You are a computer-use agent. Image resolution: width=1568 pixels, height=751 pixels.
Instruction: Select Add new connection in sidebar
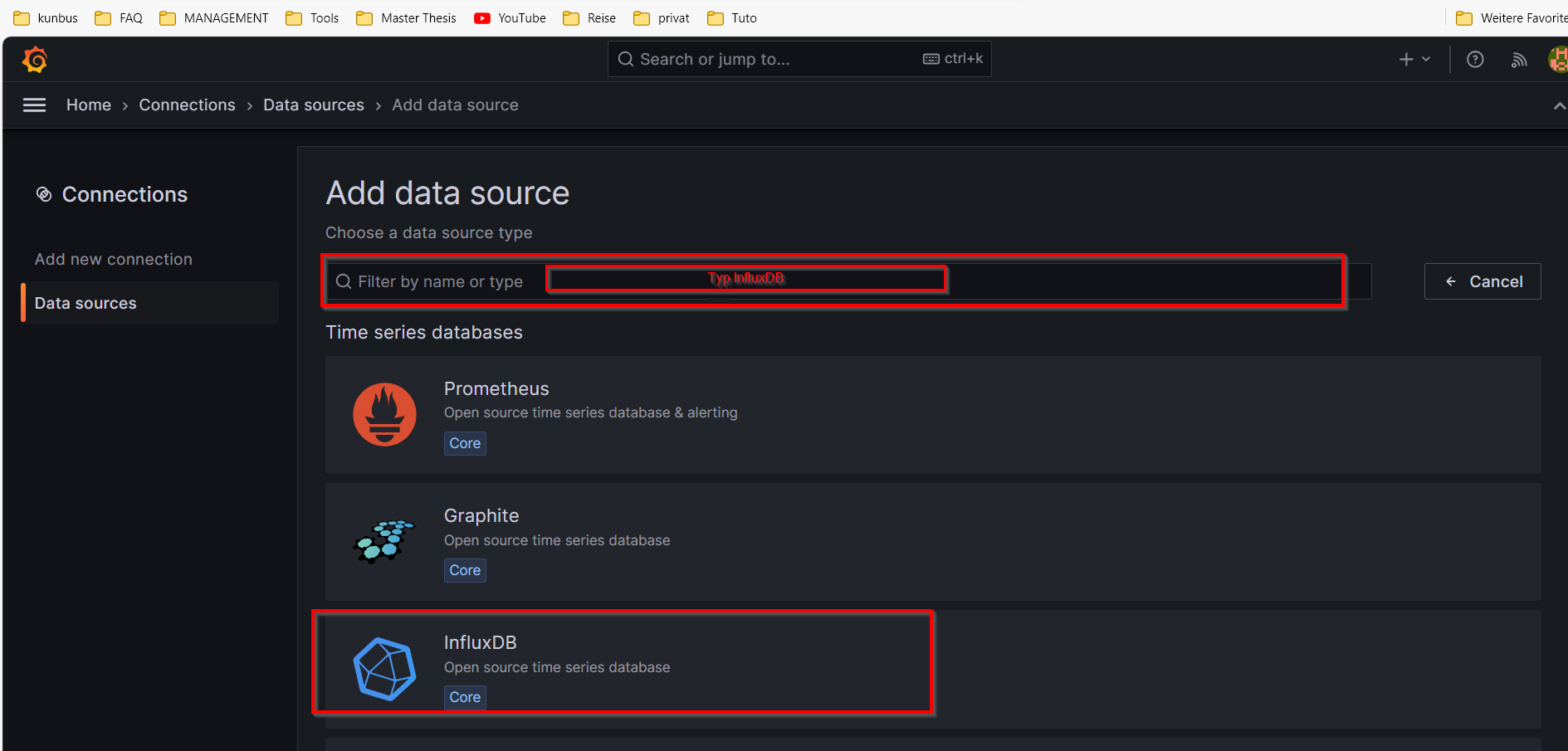tap(114, 259)
